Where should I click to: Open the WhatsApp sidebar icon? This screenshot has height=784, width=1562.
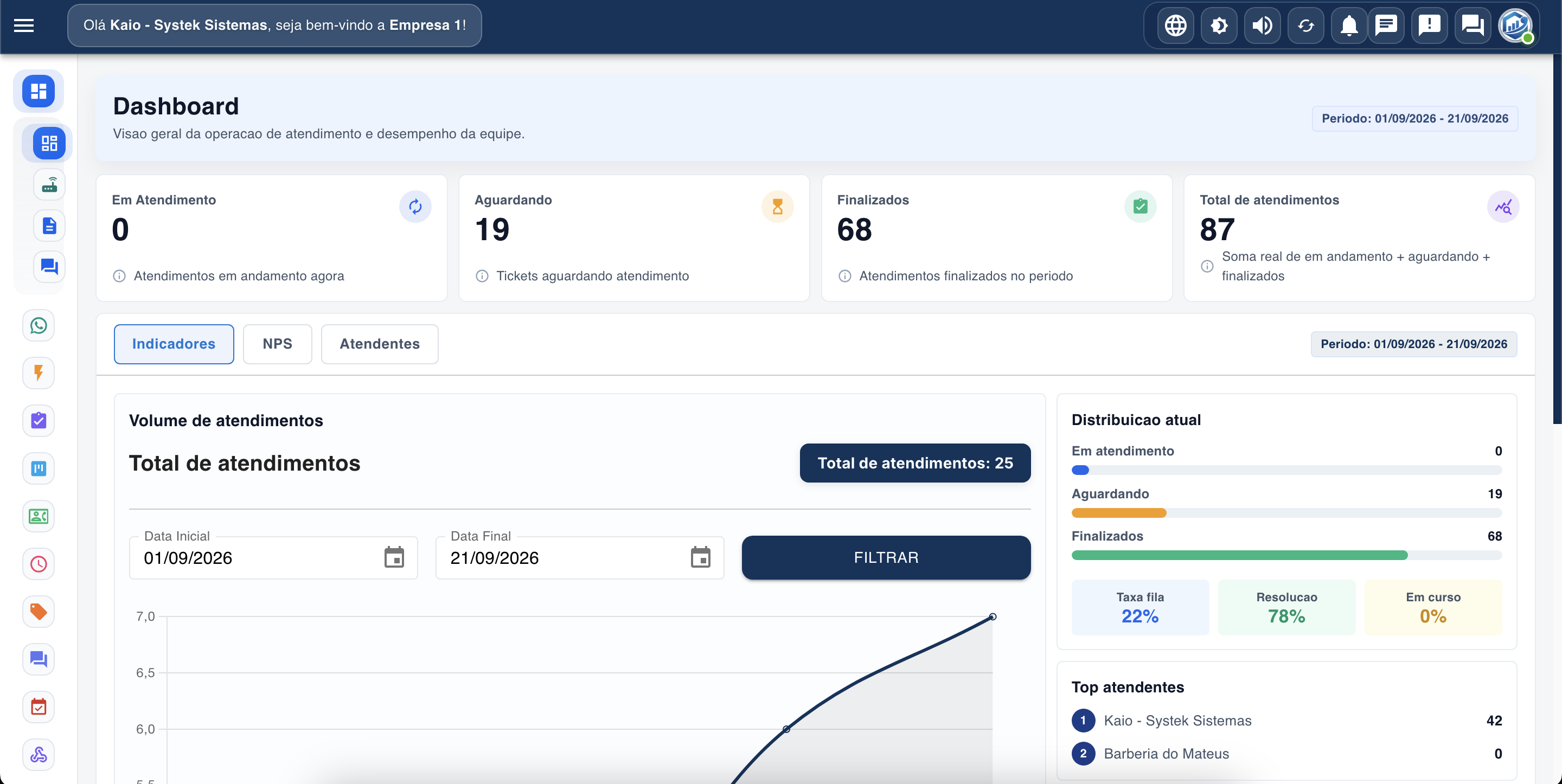pyautogui.click(x=38, y=326)
